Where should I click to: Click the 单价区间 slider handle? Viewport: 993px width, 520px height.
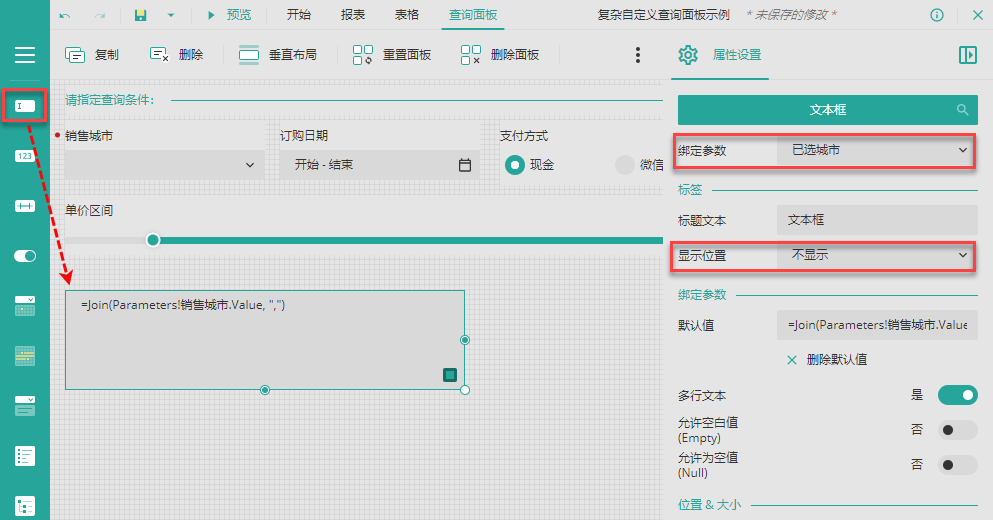tap(153, 240)
